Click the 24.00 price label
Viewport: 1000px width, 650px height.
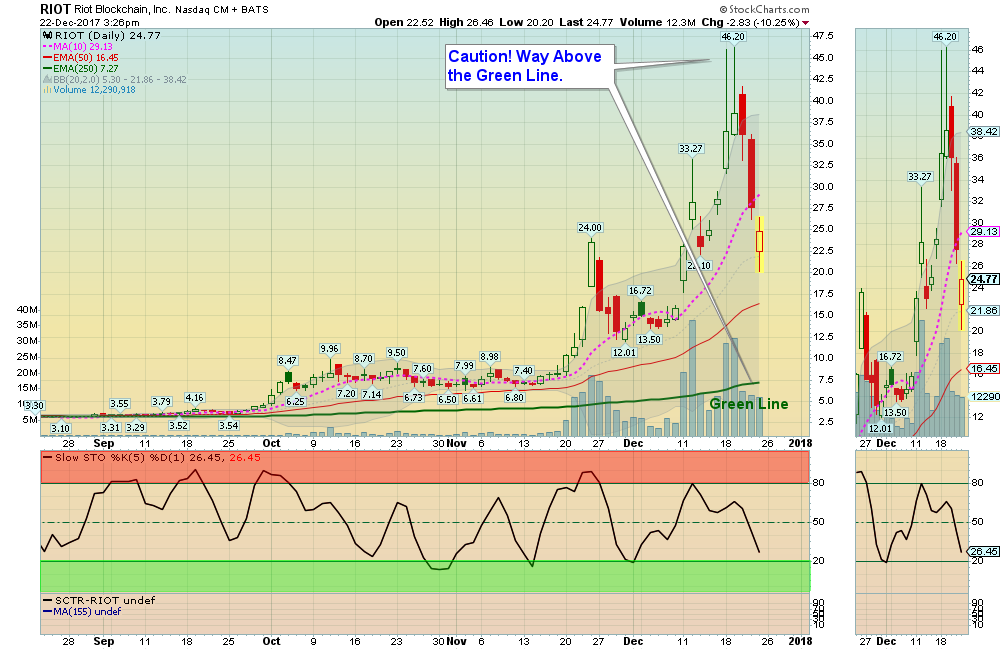click(590, 228)
